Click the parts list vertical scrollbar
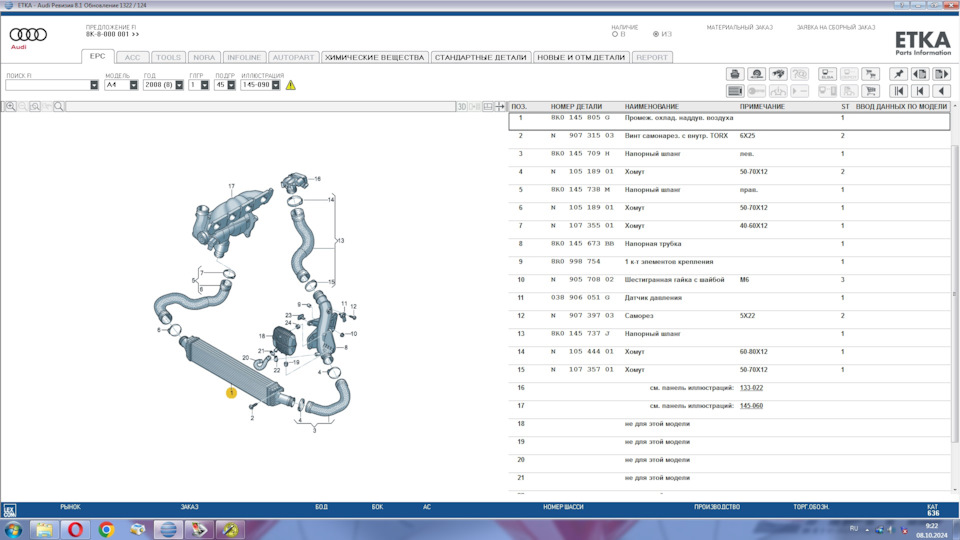Viewport: 960px width, 540px height. pyautogui.click(x=955, y=294)
